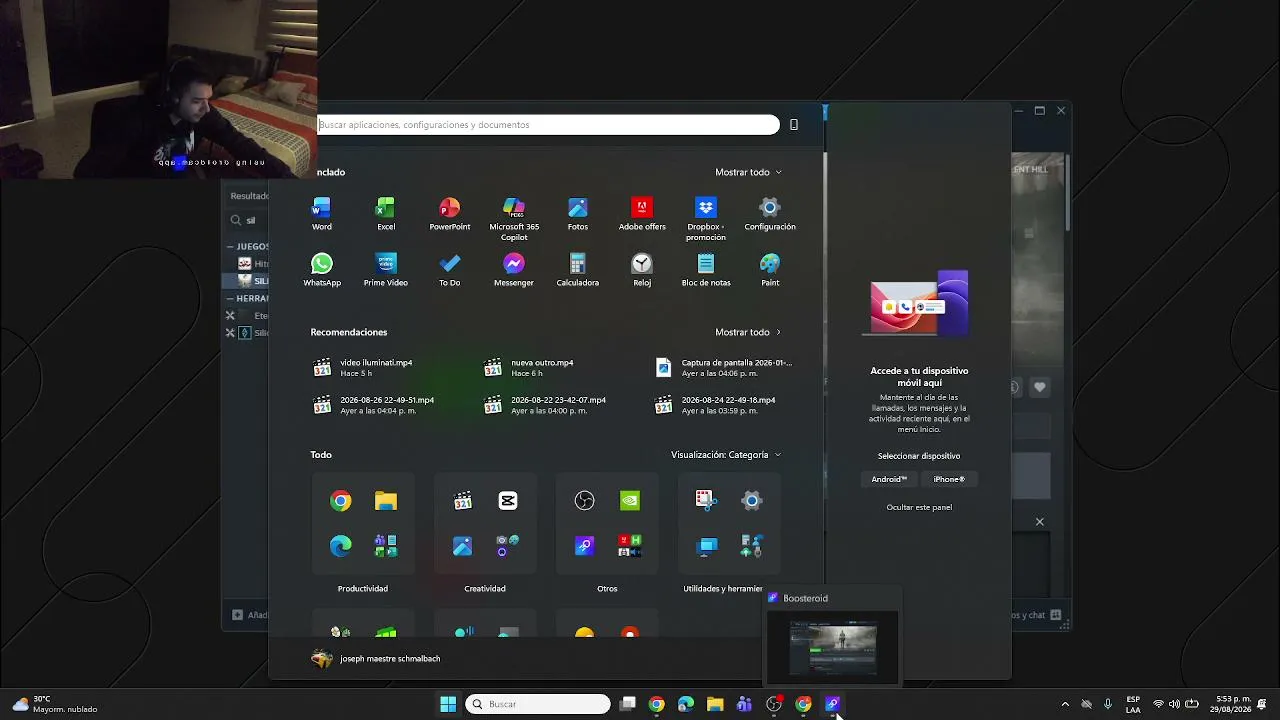Dismiss the X in Boosteroid's right panel
This screenshot has height=720, width=1280.
(x=1040, y=522)
